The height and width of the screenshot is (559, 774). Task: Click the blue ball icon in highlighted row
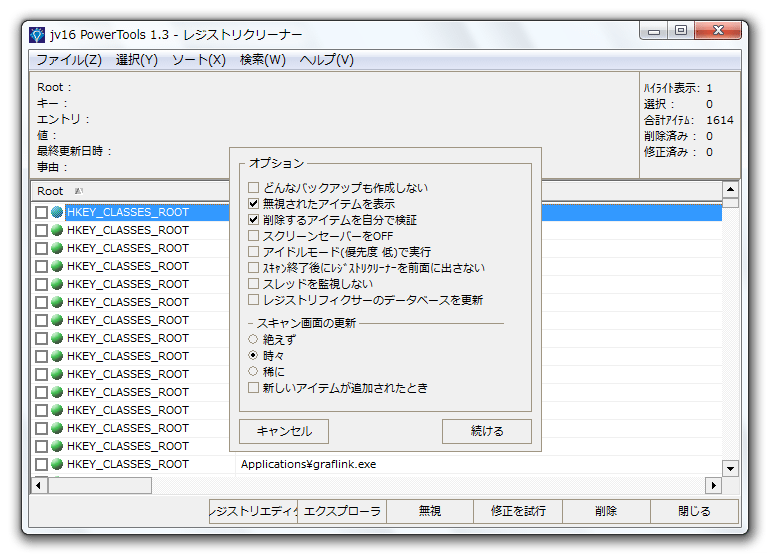click(x=57, y=212)
